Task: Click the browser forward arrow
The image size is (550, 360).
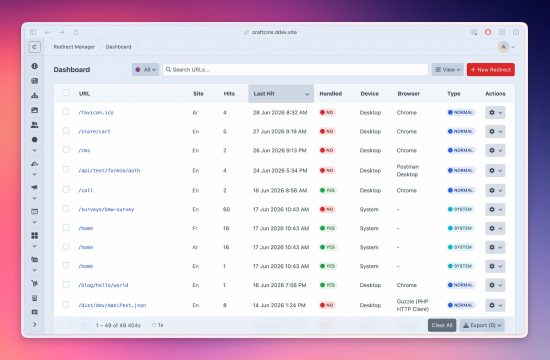Action: pyautogui.click(x=62, y=32)
